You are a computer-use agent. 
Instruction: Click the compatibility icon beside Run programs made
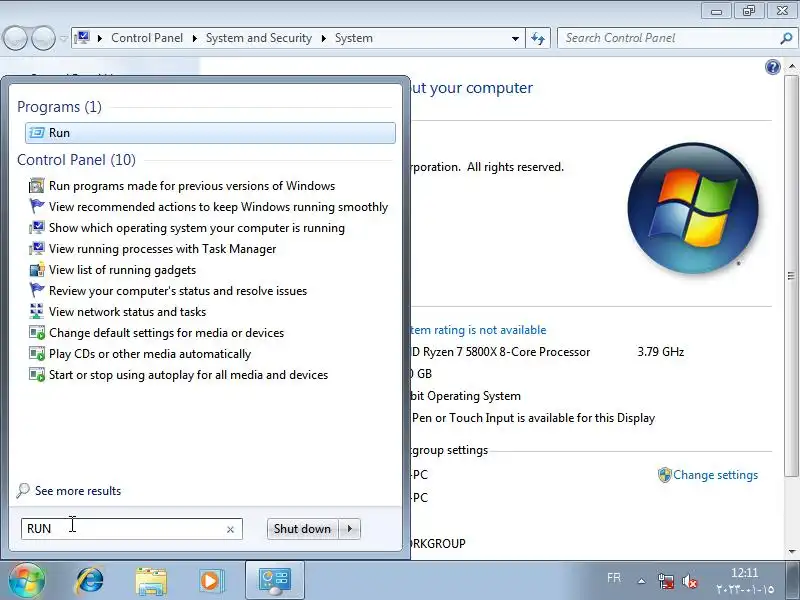click(x=37, y=186)
